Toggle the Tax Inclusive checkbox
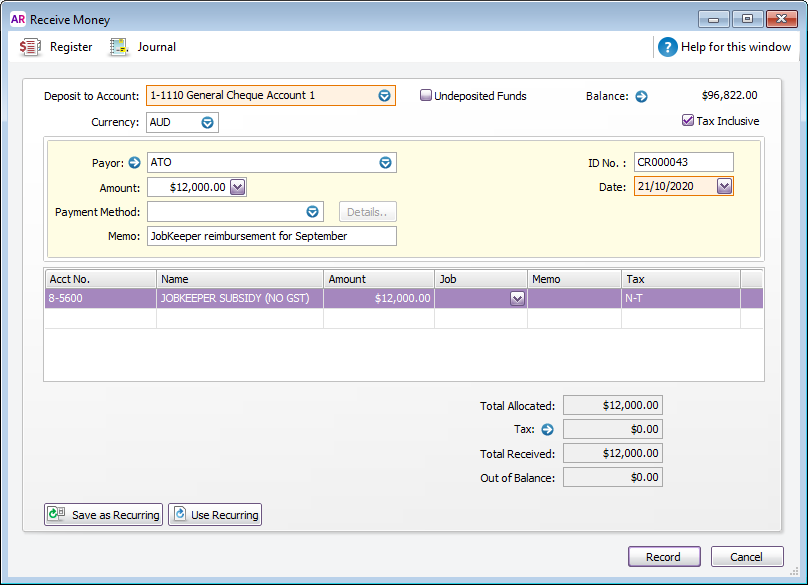808x585 pixels. pos(688,121)
